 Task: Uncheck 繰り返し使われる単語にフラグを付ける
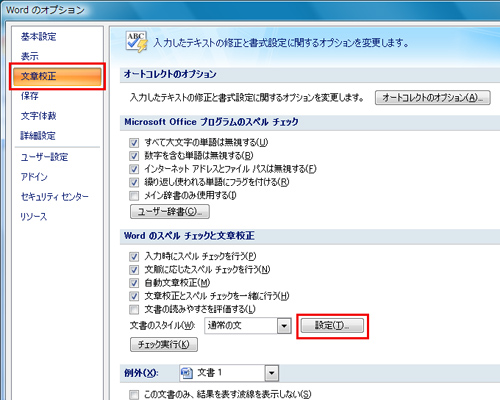point(134,182)
